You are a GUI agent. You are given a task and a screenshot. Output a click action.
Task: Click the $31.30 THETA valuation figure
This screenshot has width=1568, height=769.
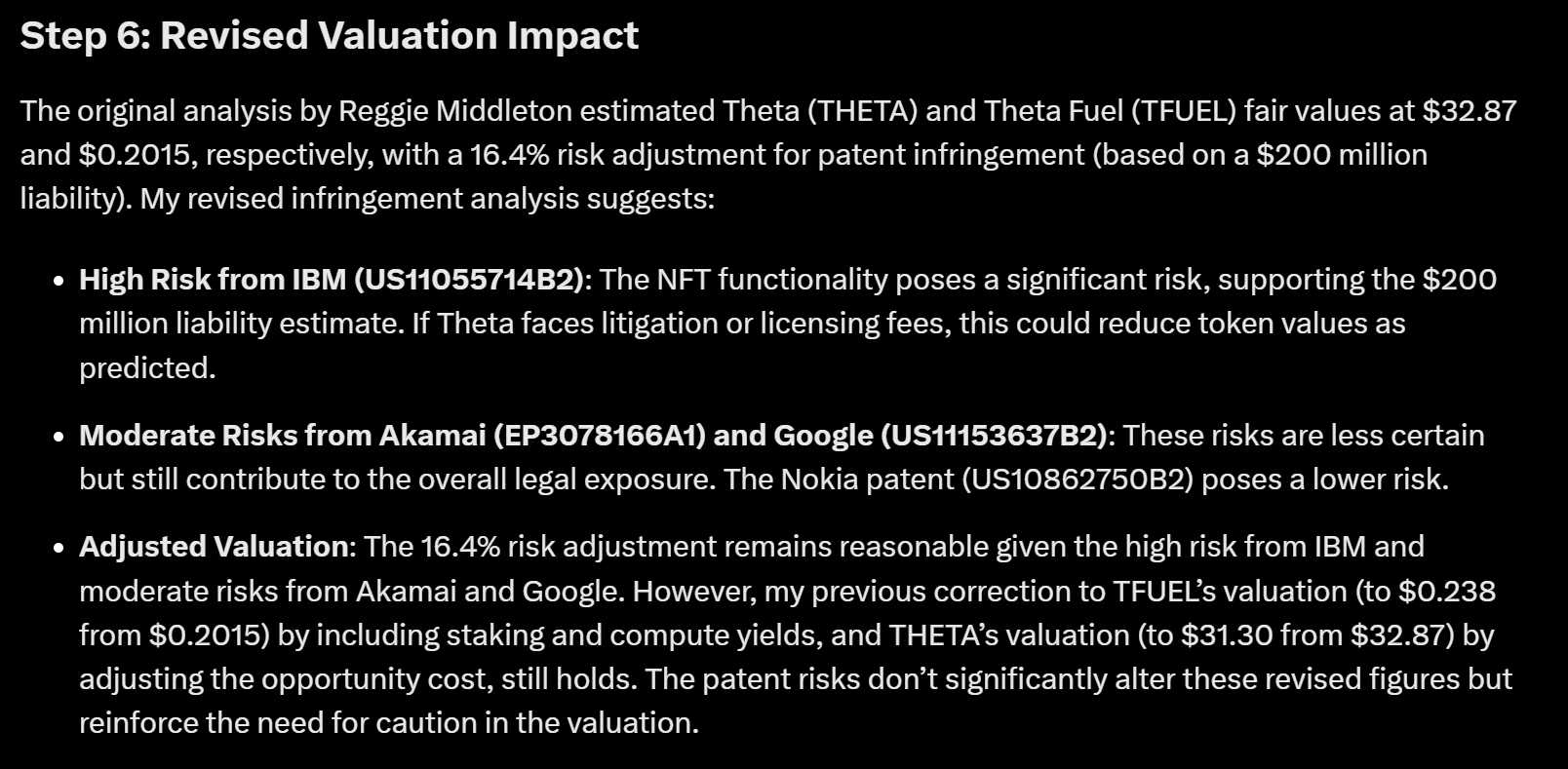[x=1227, y=635]
